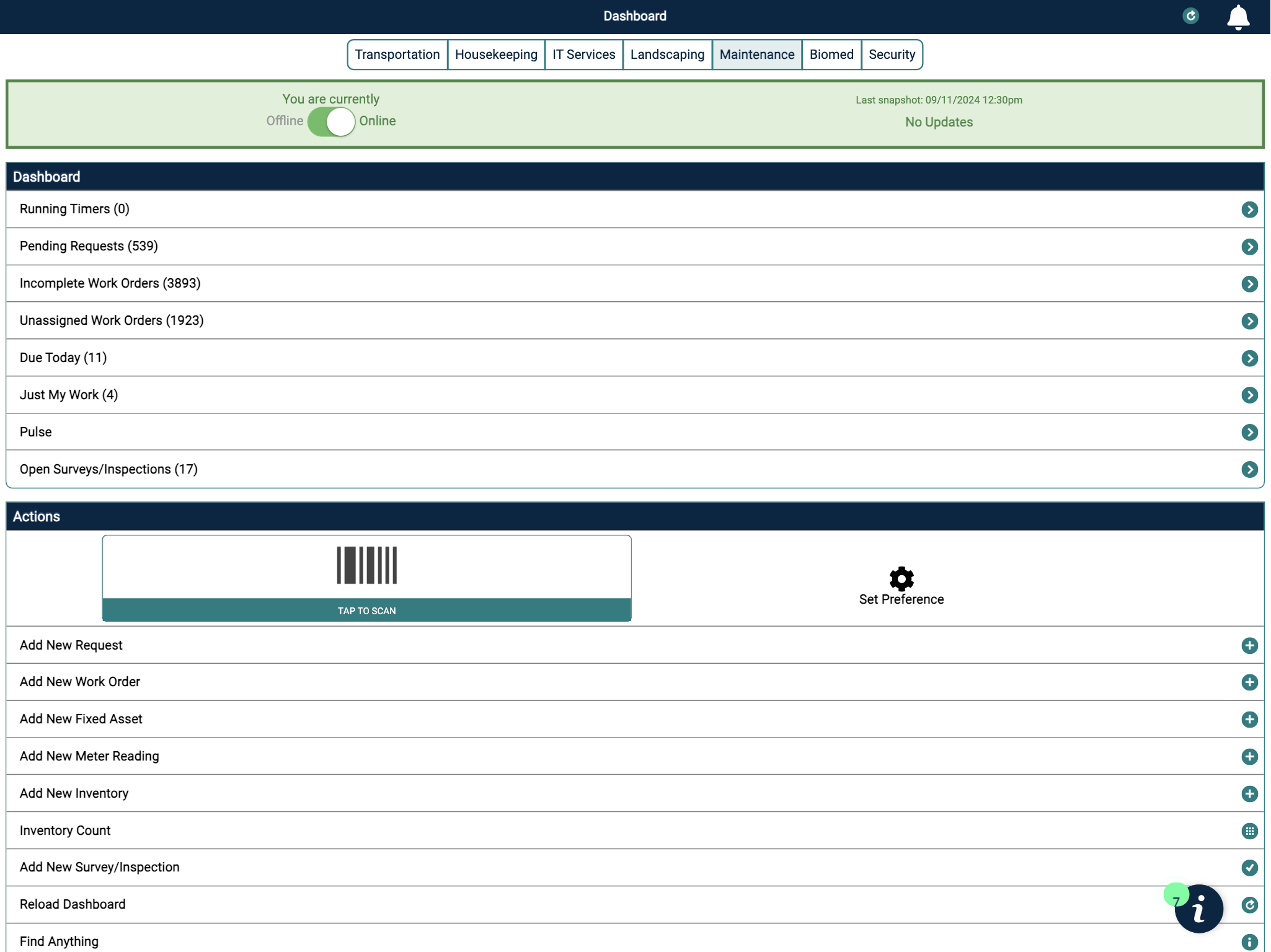Viewport: 1271px width, 952px height.
Task: Click the Set Preference gear icon
Action: 901,579
